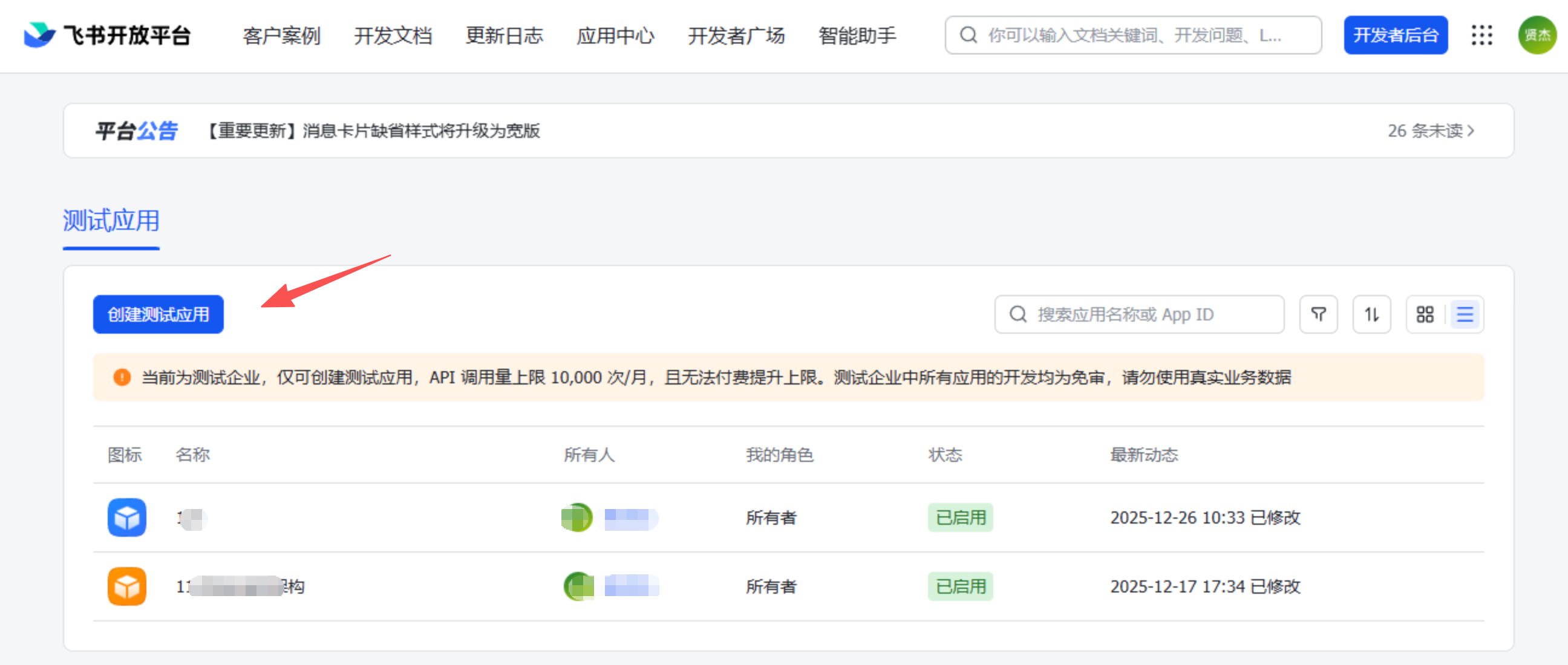The width and height of the screenshot is (1568, 665).
Task: Switch to grid card view
Action: (1425, 314)
